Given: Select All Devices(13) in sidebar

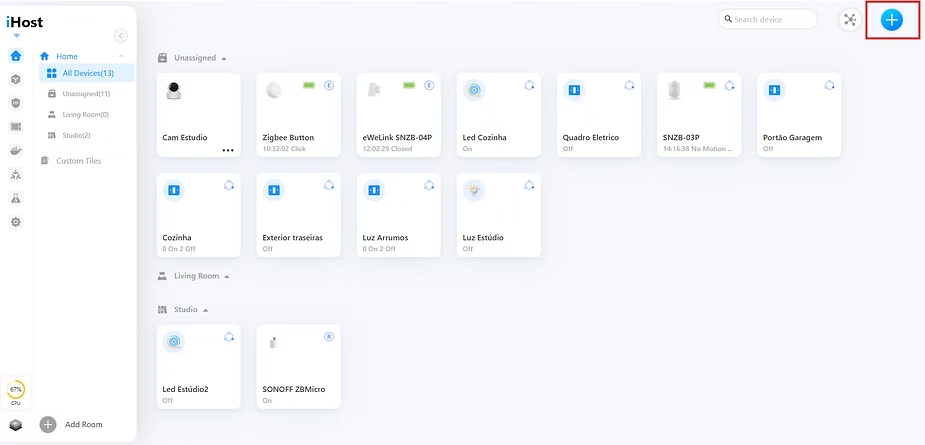Looking at the screenshot, I should [x=87, y=73].
